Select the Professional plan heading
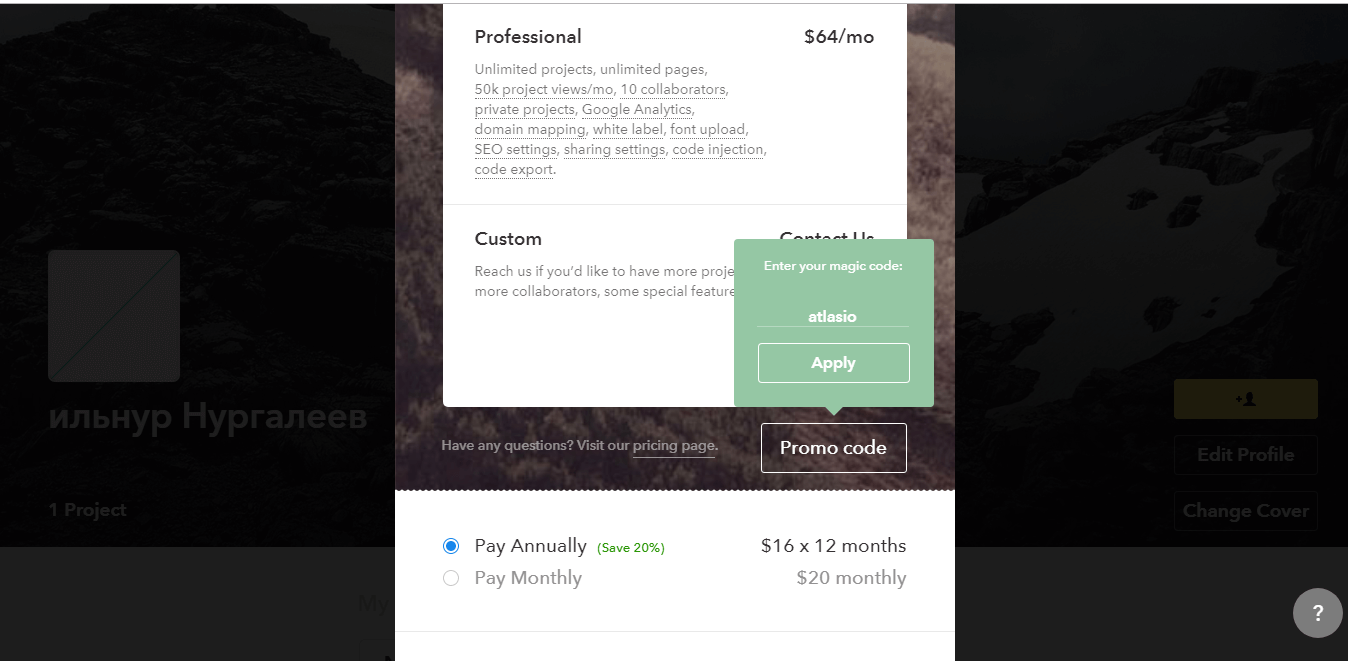1348x661 pixels. click(528, 37)
